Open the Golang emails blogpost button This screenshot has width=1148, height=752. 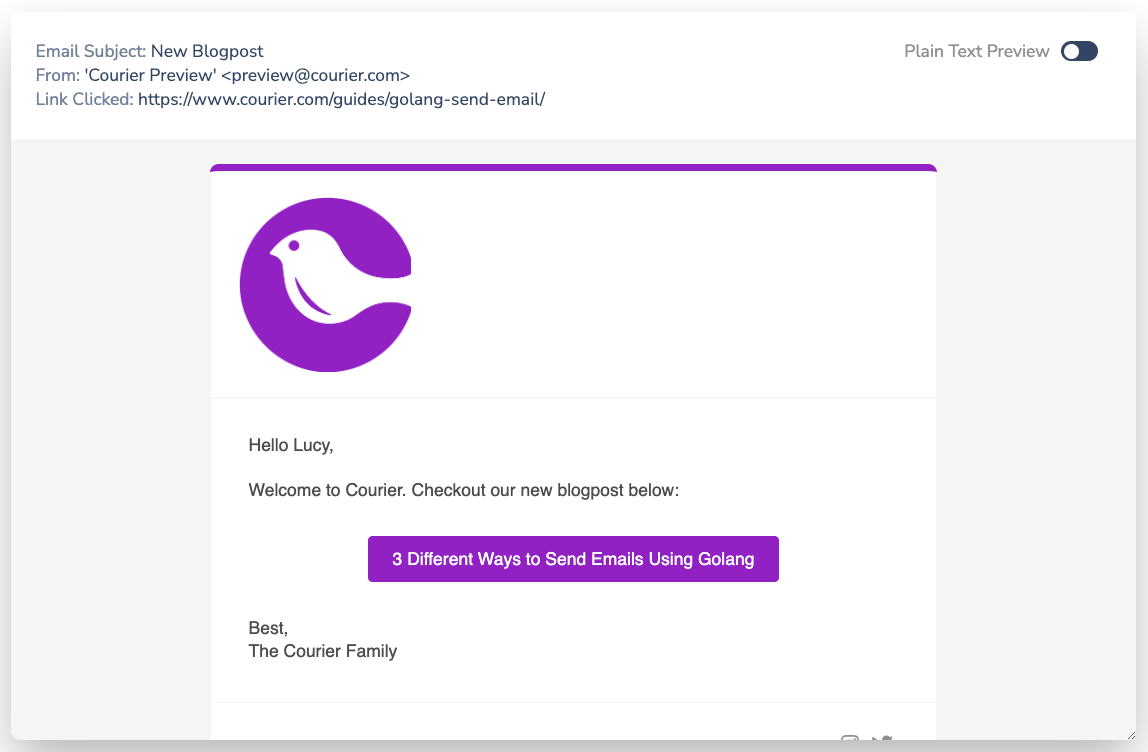[573, 559]
